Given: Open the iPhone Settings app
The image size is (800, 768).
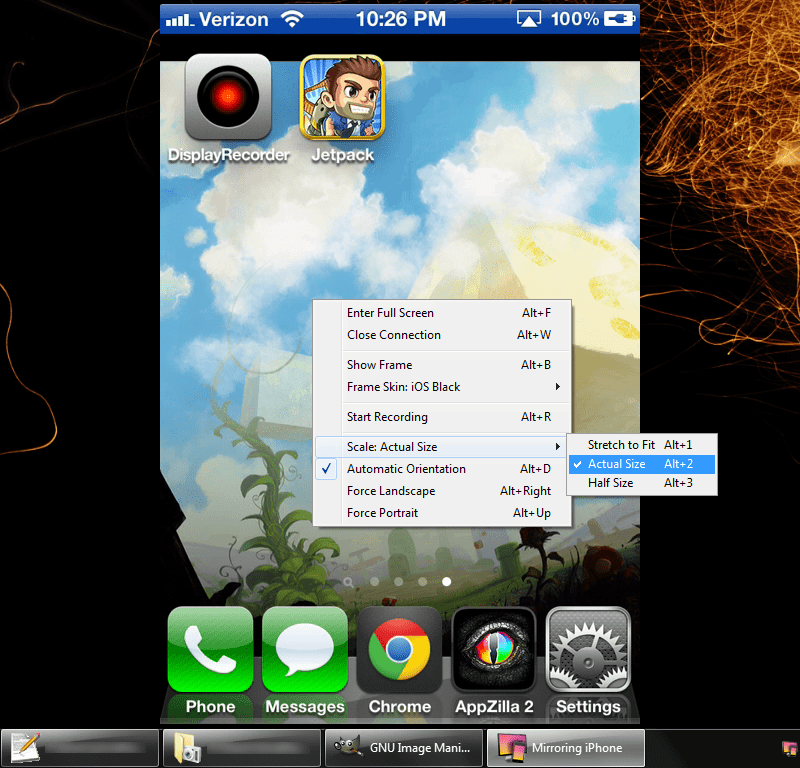Looking at the screenshot, I should point(588,649).
